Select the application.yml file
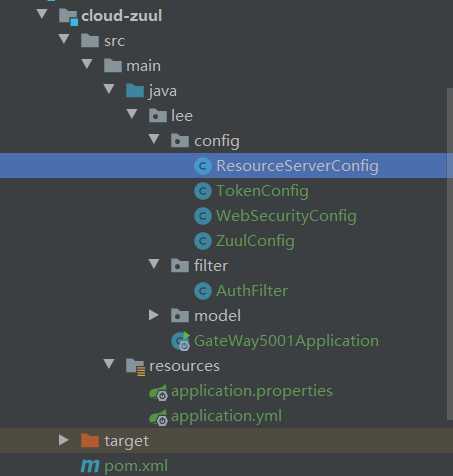 point(226,416)
